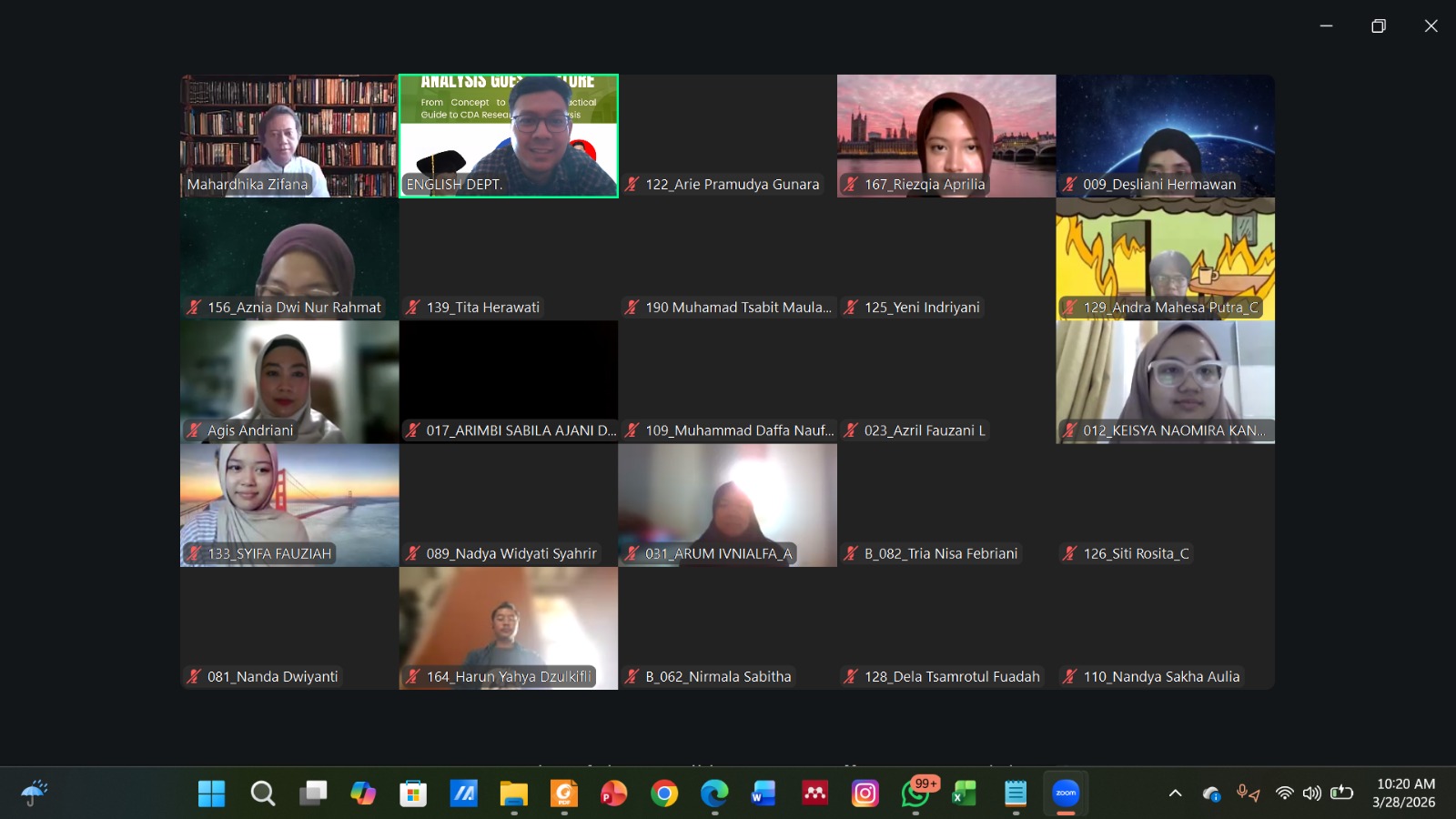This screenshot has width=1456, height=819.
Task: Click the muted mic icon beside 139_Tita Herawati
Action: pyautogui.click(x=413, y=308)
